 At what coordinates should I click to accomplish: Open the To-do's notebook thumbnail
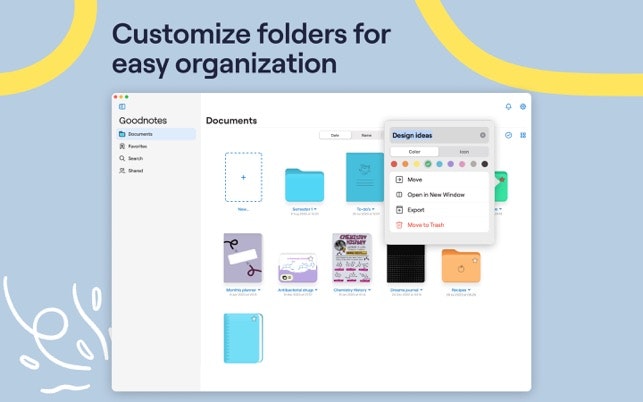click(365, 177)
